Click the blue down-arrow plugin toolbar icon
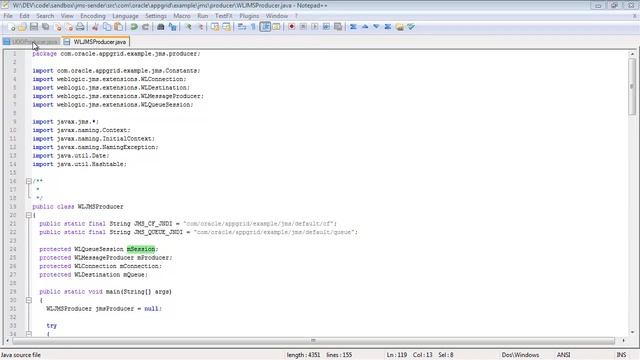 click(x=376, y=27)
